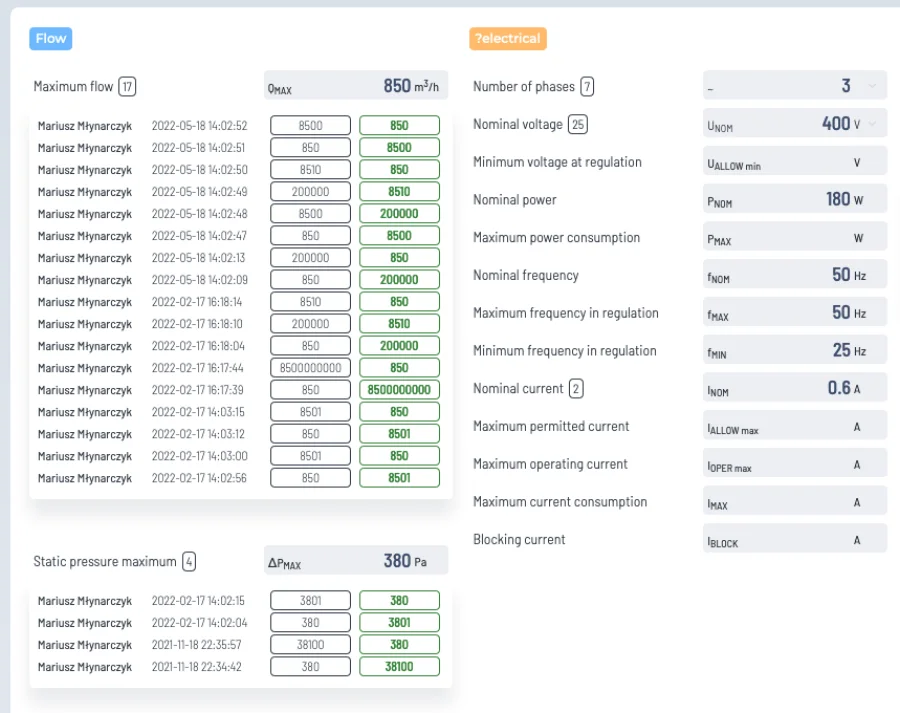Click timestamp 2022-05-18 14:02:52
900x713 pixels.
click(x=199, y=125)
